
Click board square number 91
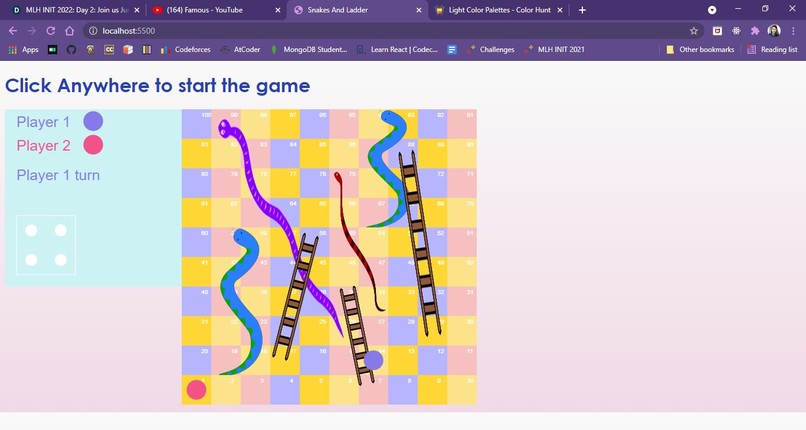462,124
